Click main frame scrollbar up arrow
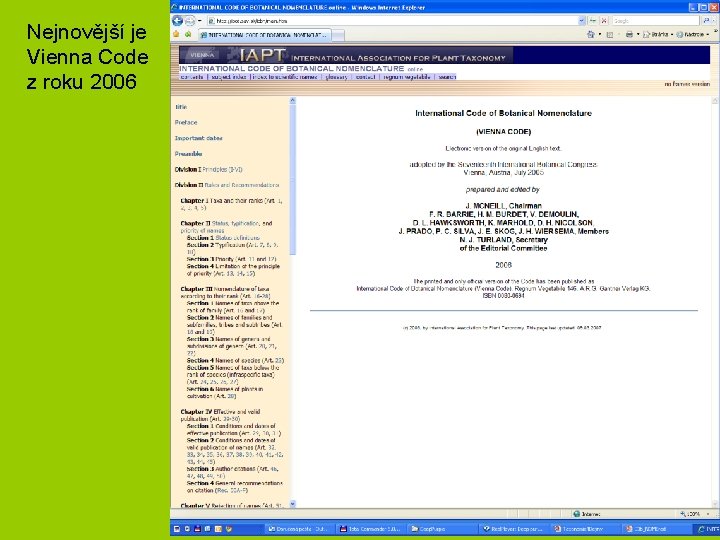The height and width of the screenshot is (540, 720). point(715,100)
